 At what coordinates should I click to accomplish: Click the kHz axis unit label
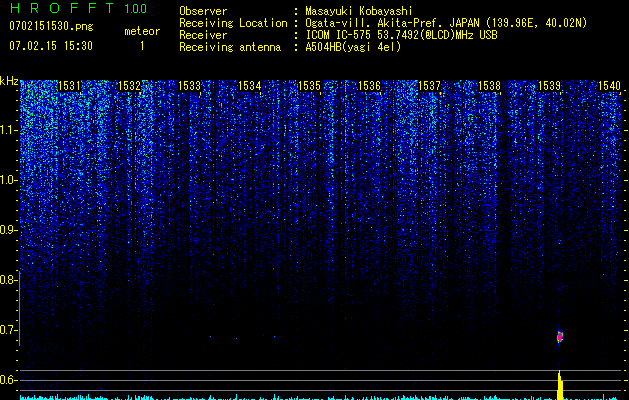(9, 81)
